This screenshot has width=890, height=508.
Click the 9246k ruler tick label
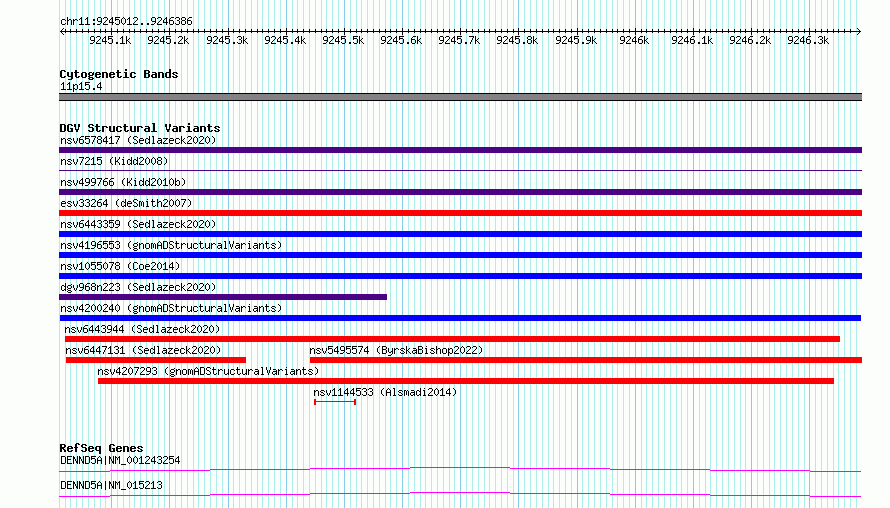point(633,40)
